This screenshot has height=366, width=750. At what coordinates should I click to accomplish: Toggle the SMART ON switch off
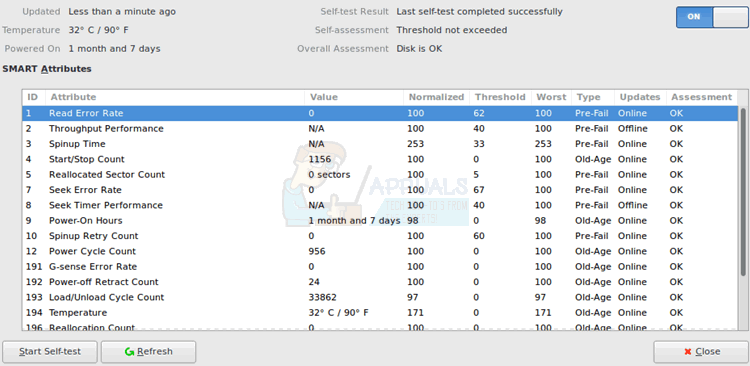pos(711,17)
